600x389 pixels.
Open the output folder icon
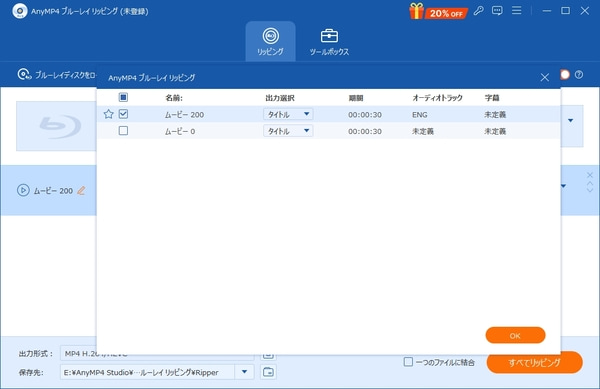(268, 372)
